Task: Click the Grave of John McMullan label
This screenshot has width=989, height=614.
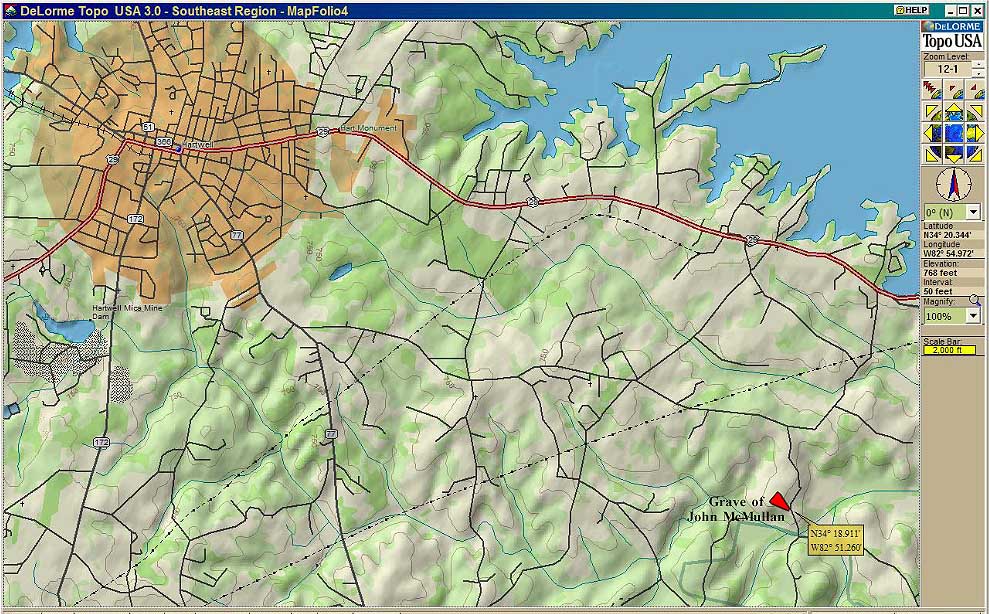Action: click(737, 509)
